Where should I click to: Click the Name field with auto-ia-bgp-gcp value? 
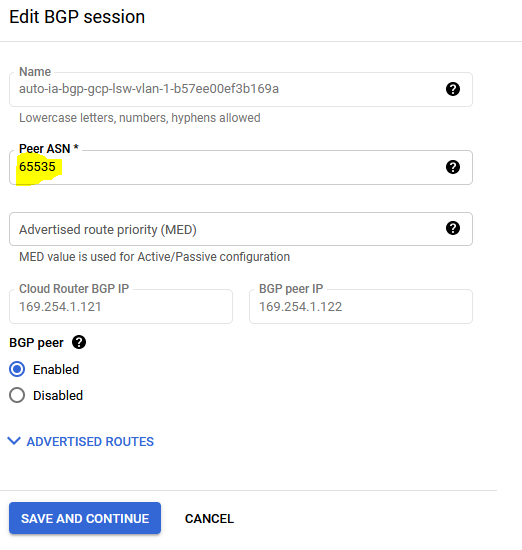click(241, 89)
